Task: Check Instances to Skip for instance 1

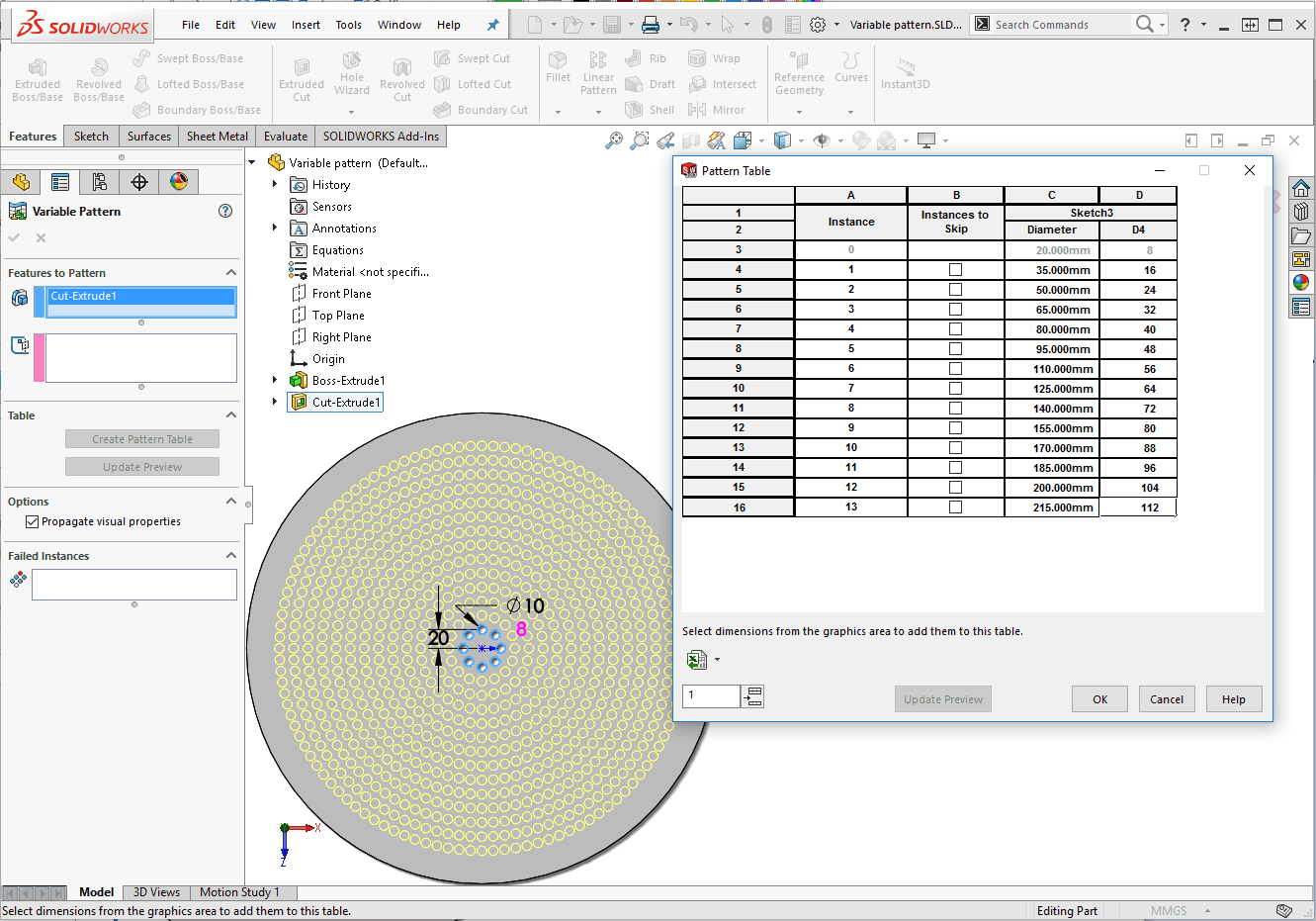Action: (955, 270)
